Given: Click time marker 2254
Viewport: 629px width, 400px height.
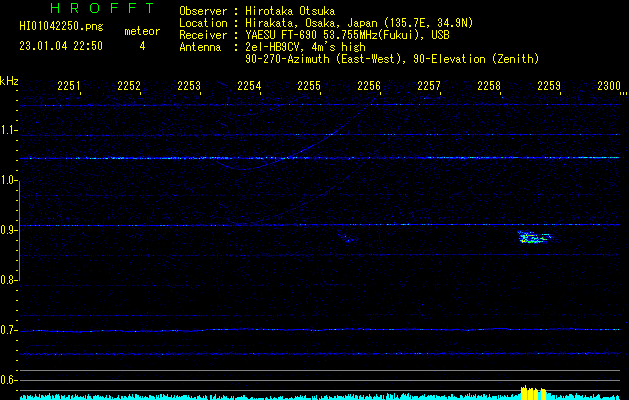Looking at the screenshot, I should (x=249, y=85).
